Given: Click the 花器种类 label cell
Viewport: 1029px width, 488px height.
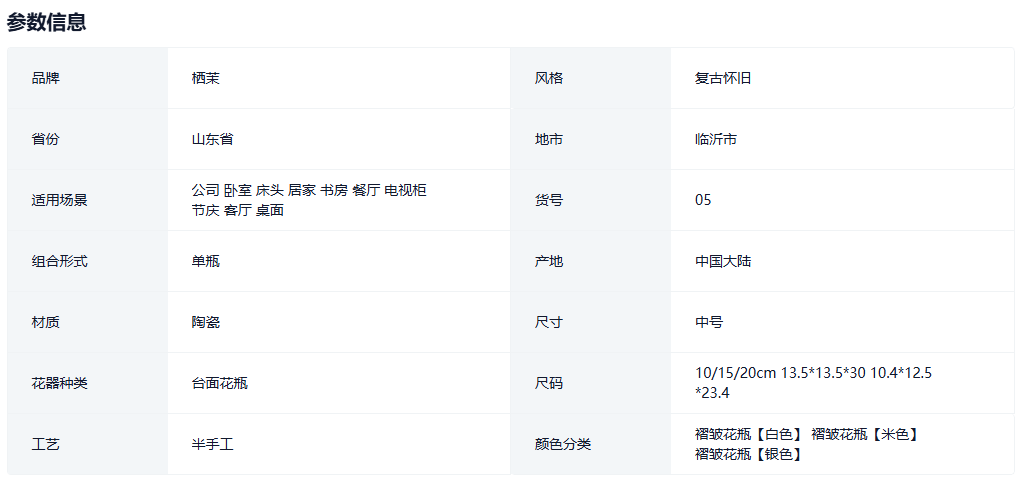Looking at the screenshot, I should tap(59, 383).
